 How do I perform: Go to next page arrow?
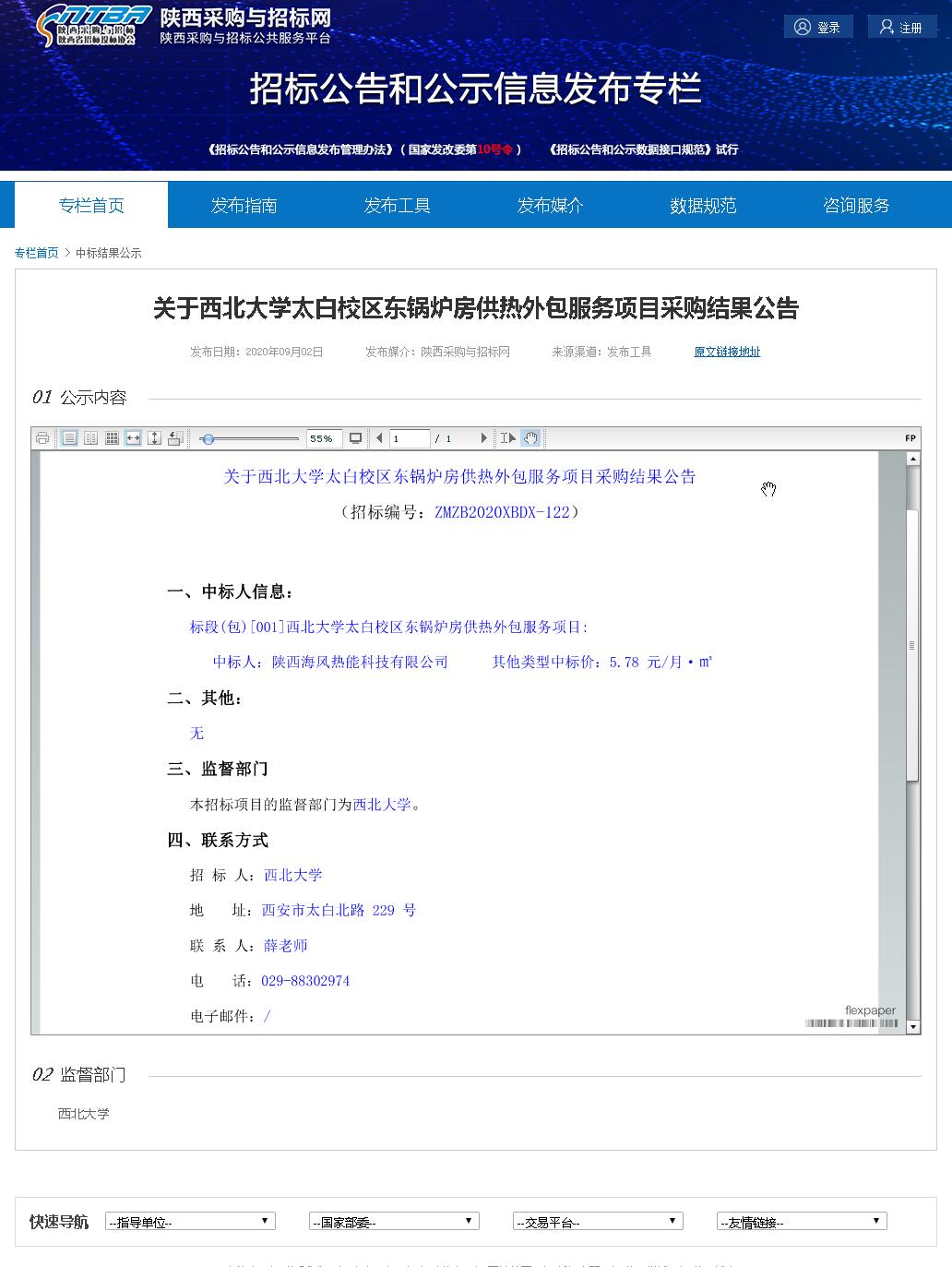[x=483, y=438]
